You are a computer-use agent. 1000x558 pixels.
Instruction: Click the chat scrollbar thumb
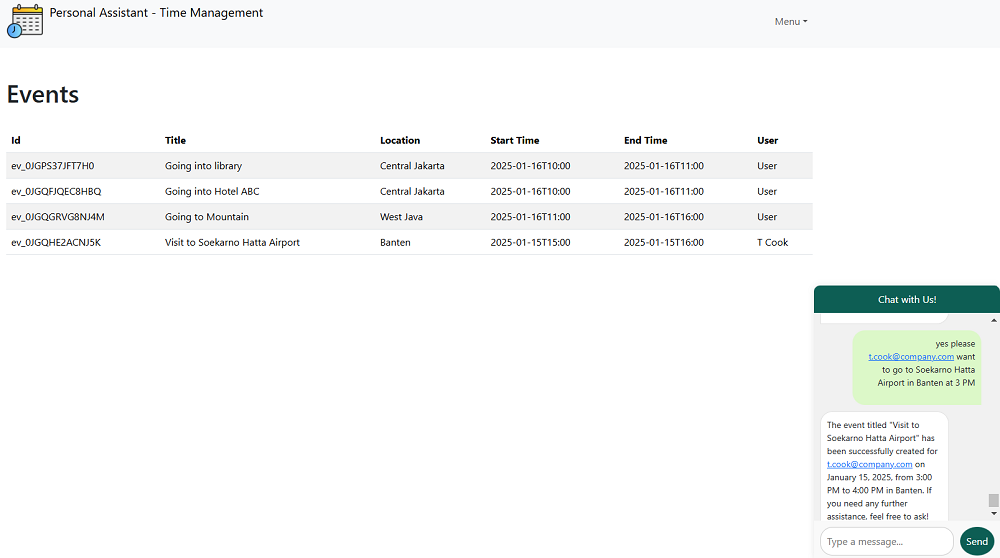click(993, 500)
